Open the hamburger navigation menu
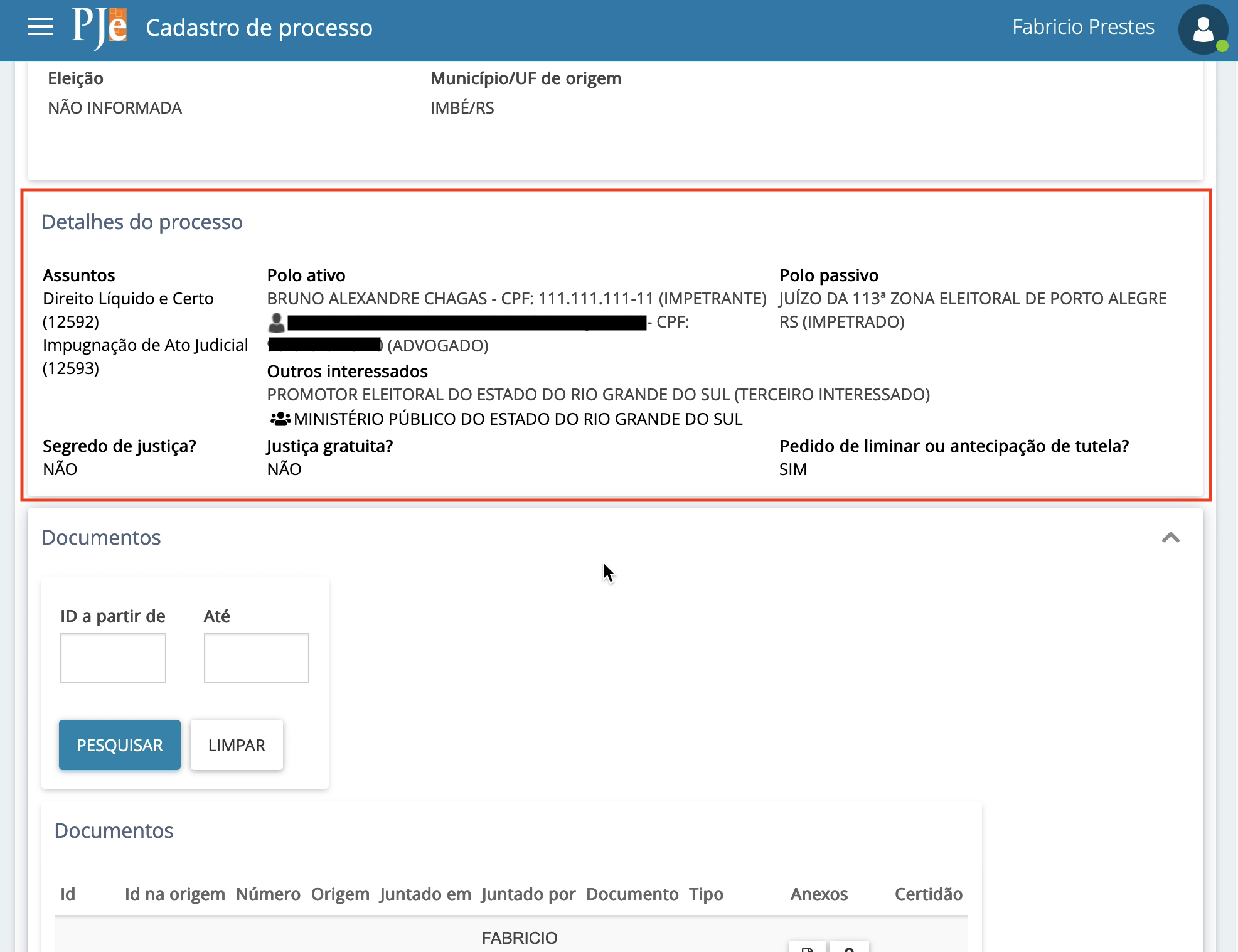 (40, 27)
